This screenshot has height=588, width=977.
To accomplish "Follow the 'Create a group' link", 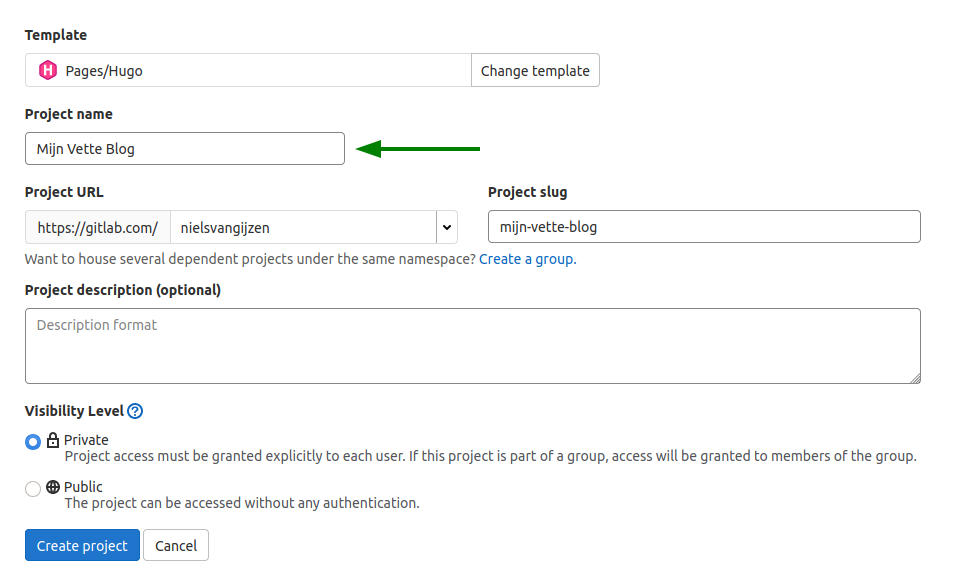I will click(526, 259).
